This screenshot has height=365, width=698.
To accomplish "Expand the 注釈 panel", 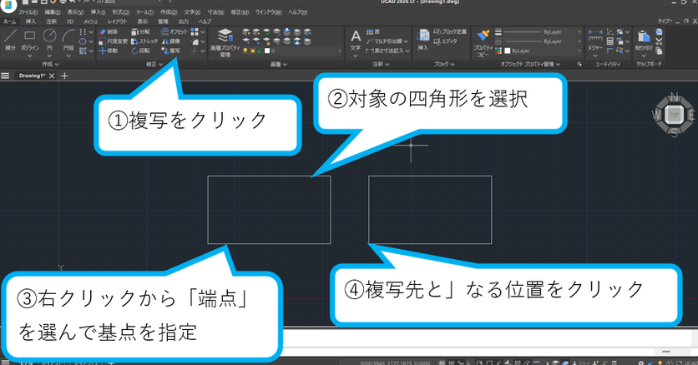I will (381, 64).
